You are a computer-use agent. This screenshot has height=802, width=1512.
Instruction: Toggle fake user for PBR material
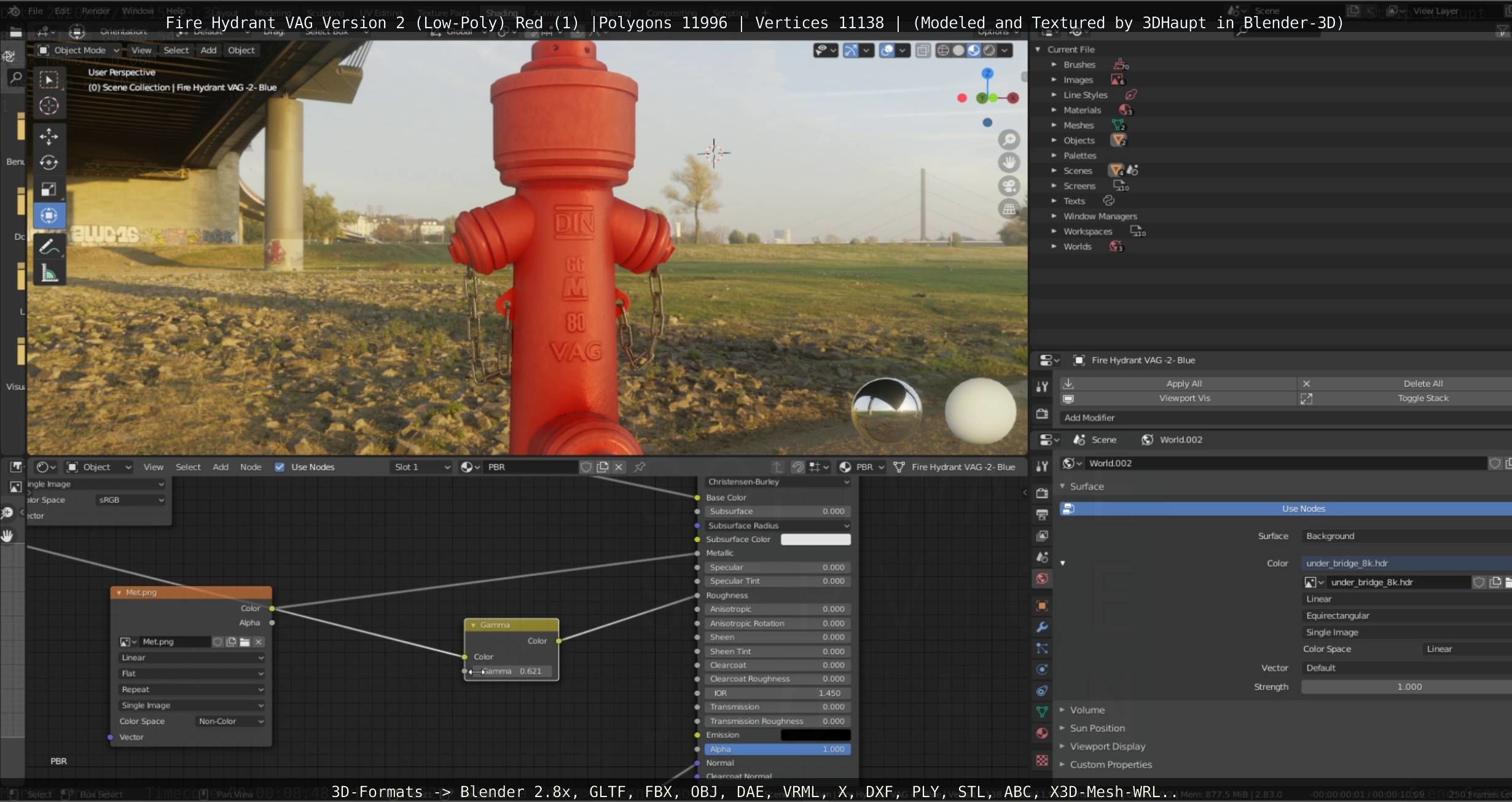(586, 467)
